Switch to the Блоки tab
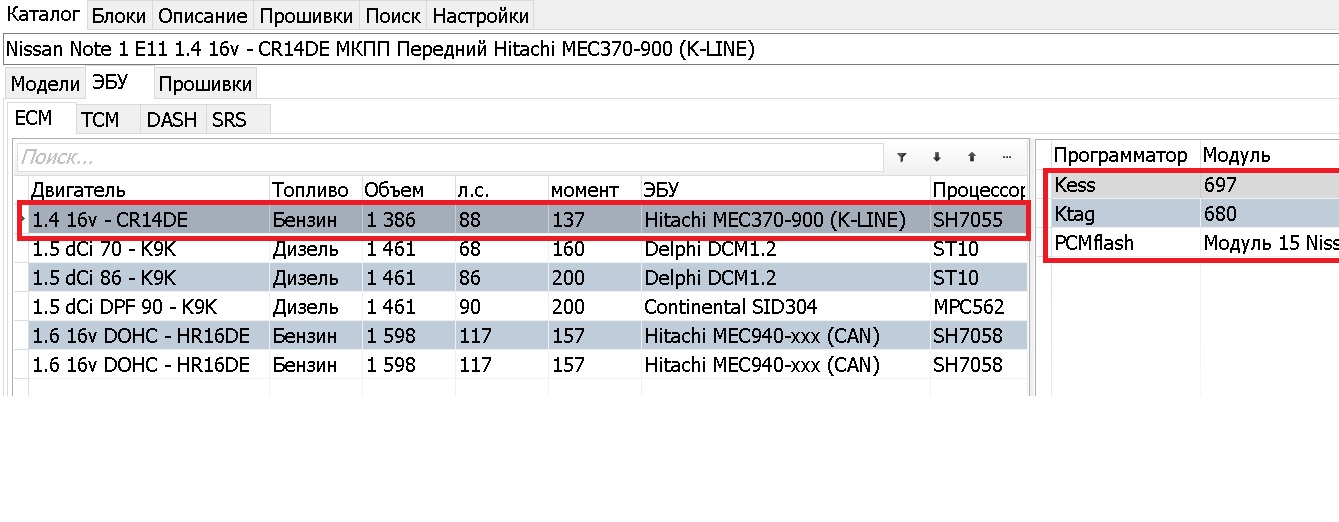The height and width of the screenshot is (522, 1339). (x=119, y=16)
